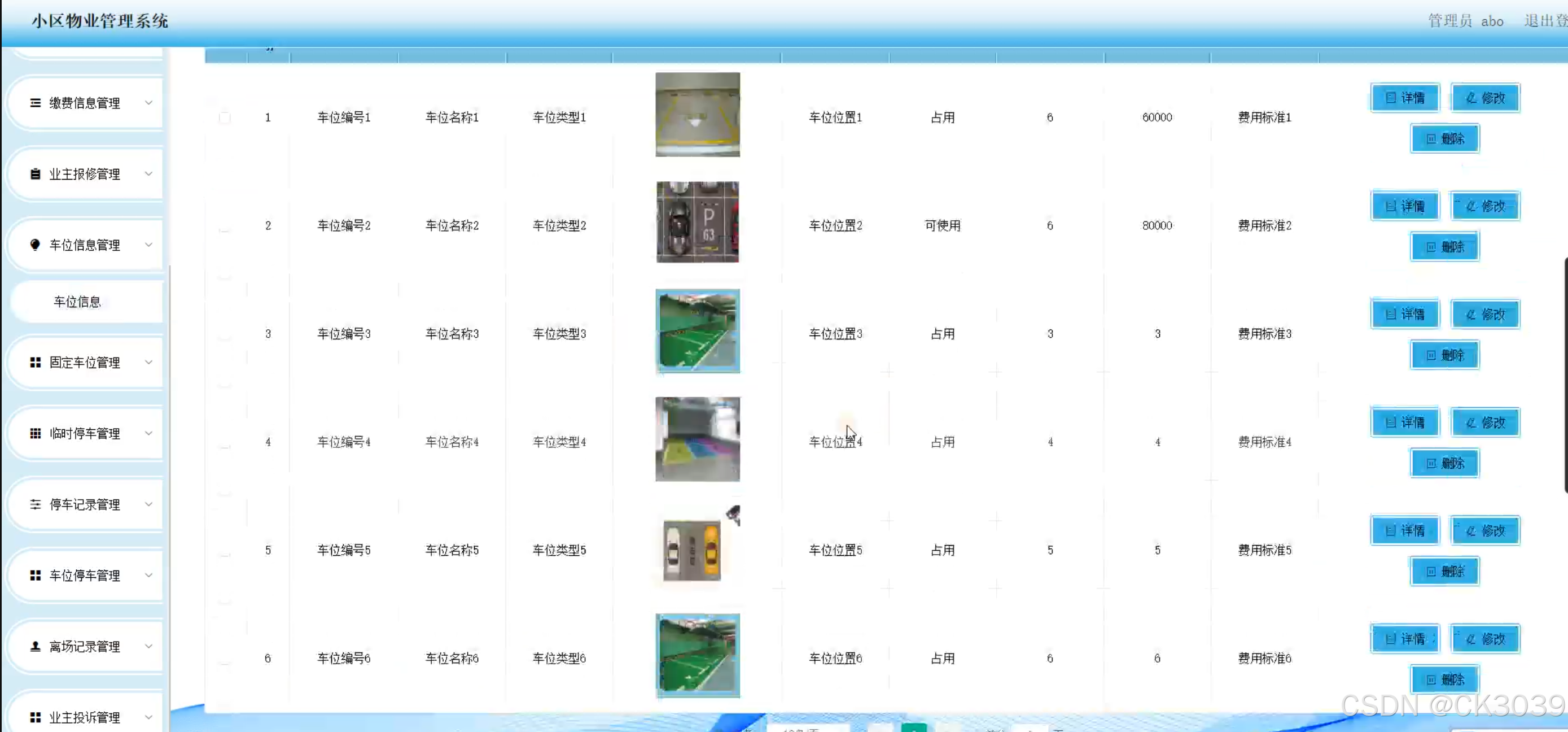
Task: Click the person icon beside 离场记录管理
Action: point(36,646)
